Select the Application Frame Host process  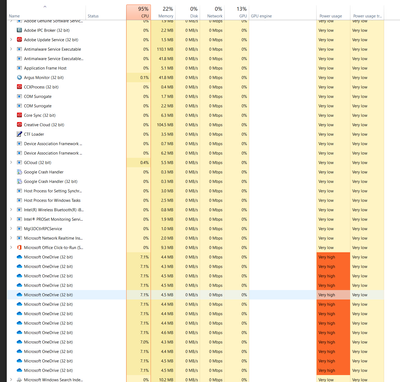tap(195, 68)
